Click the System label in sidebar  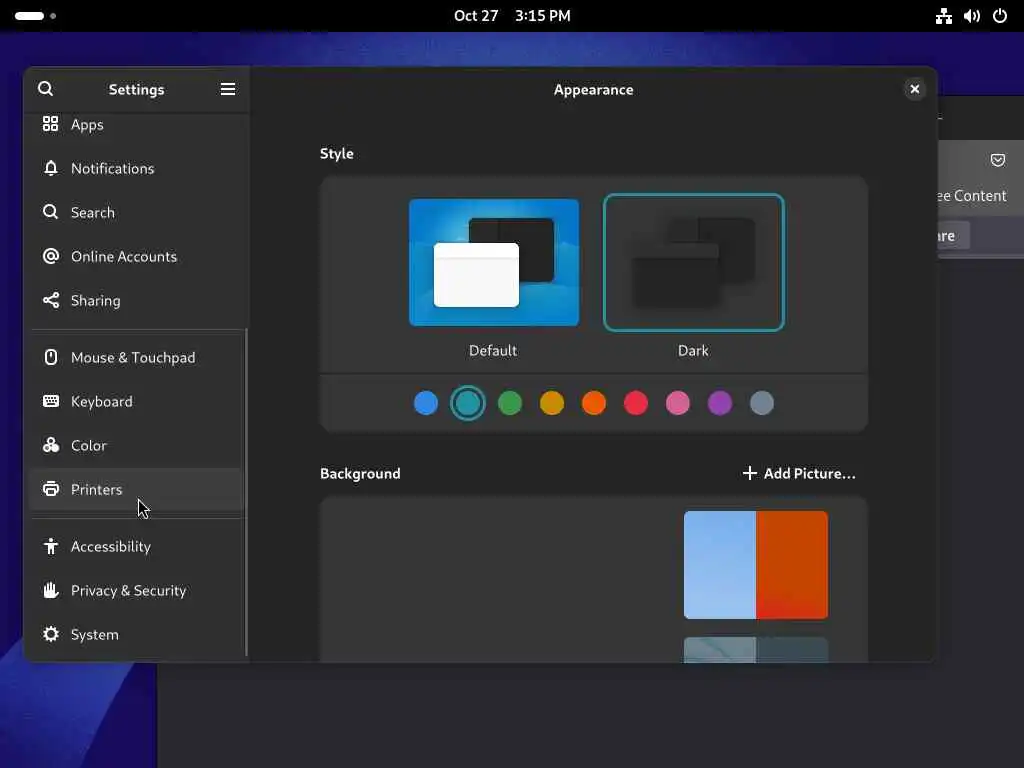tap(95, 635)
